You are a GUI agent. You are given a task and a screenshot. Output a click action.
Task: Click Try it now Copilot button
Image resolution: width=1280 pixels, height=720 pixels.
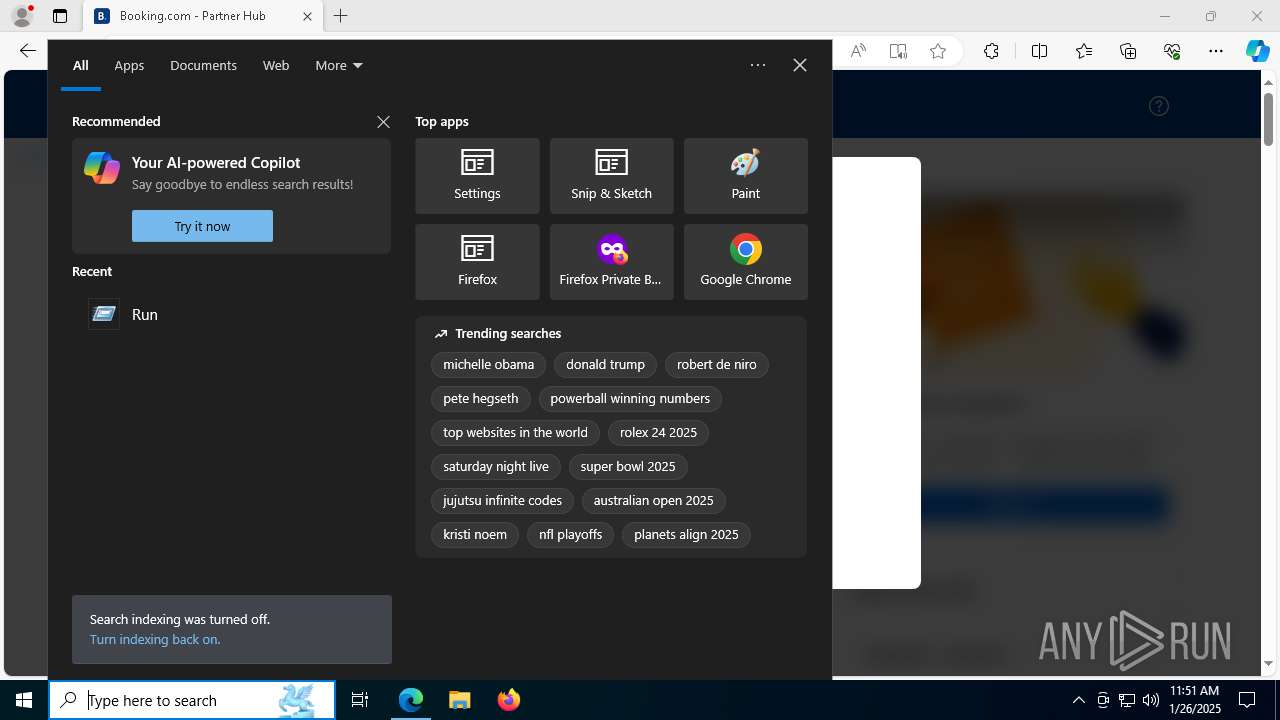click(202, 226)
